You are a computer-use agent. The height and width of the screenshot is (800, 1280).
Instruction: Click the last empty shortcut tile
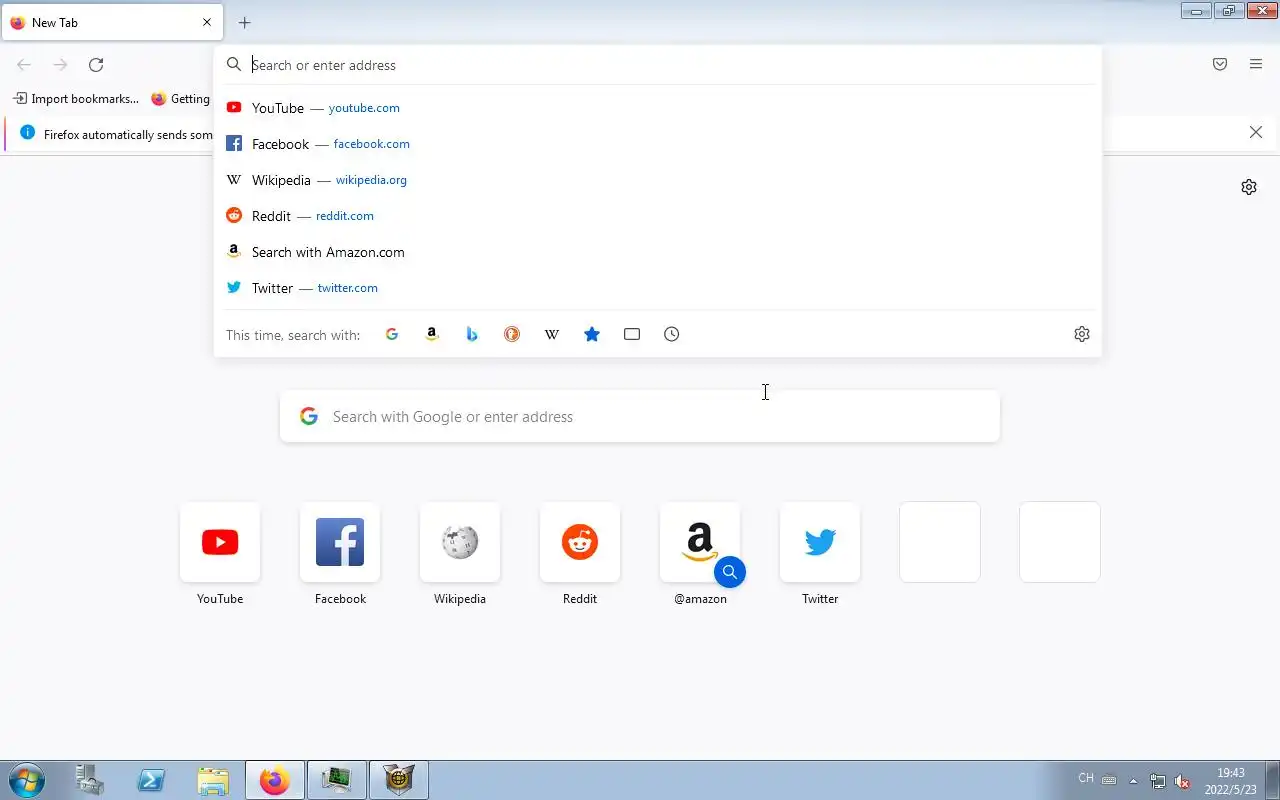[1060, 542]
